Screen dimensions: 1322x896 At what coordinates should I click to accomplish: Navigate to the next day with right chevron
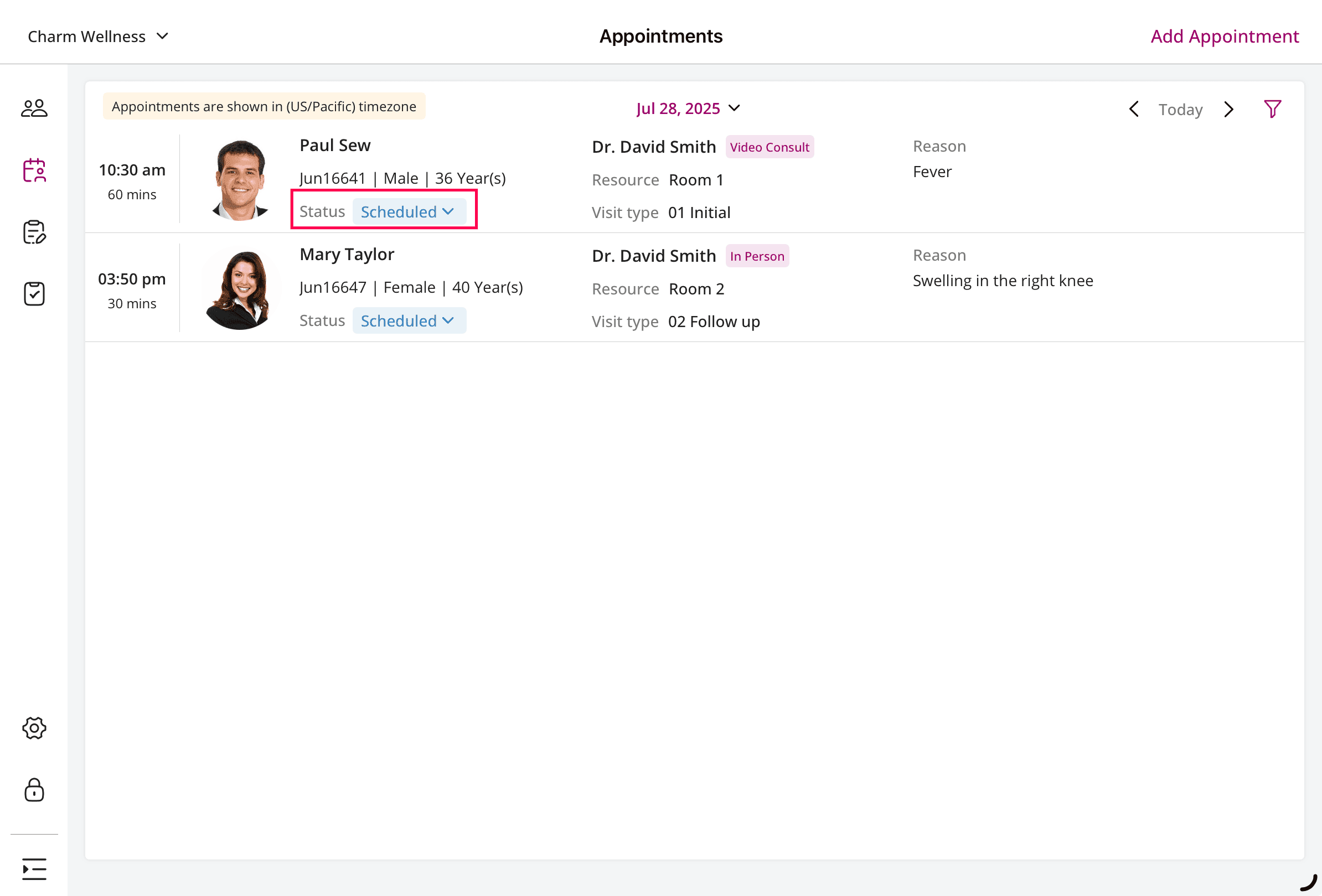pos(1230,109)
